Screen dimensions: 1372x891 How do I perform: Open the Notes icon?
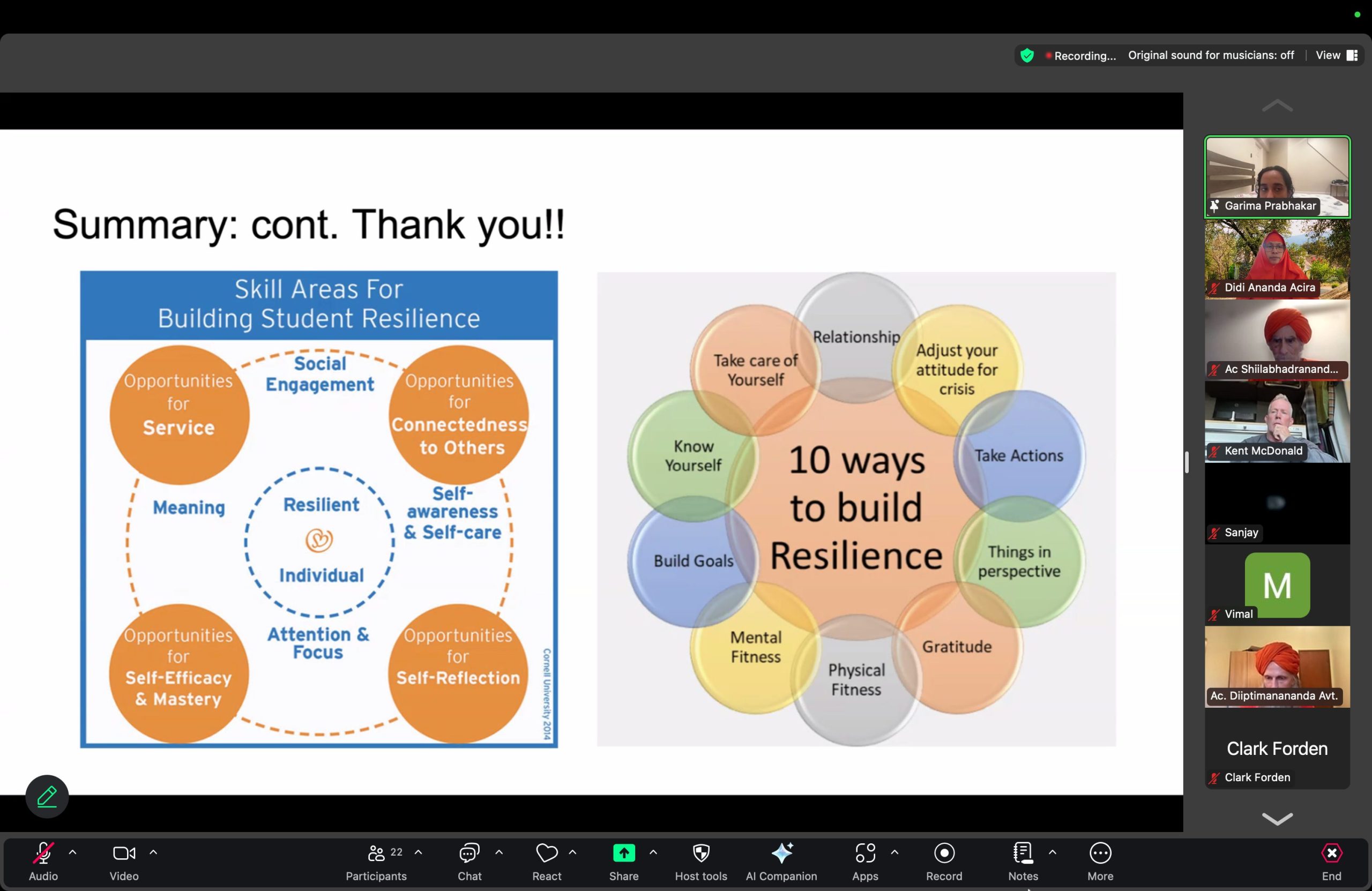[x=1023, y=853]
